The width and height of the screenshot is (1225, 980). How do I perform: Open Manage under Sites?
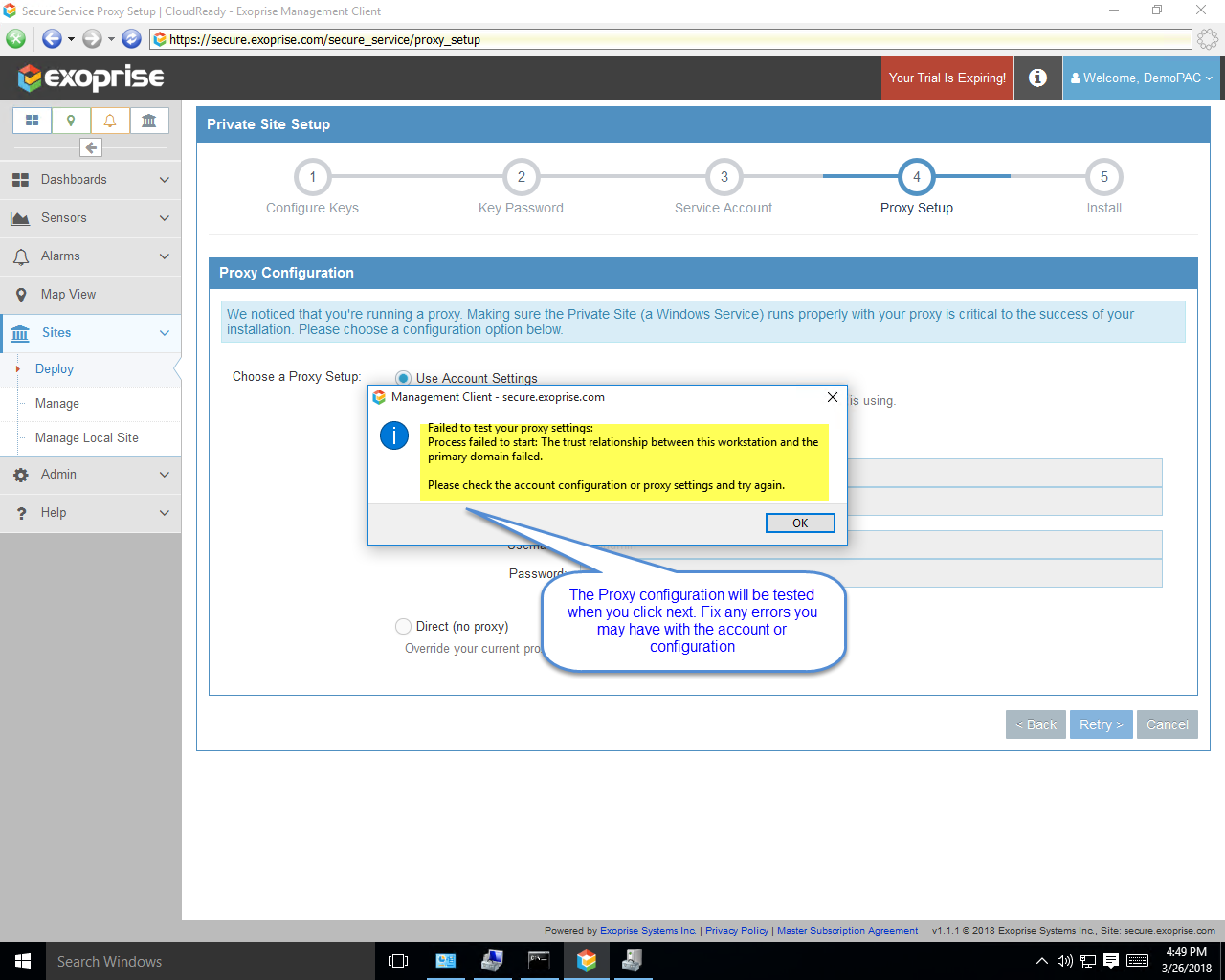[x=57, y=404]
